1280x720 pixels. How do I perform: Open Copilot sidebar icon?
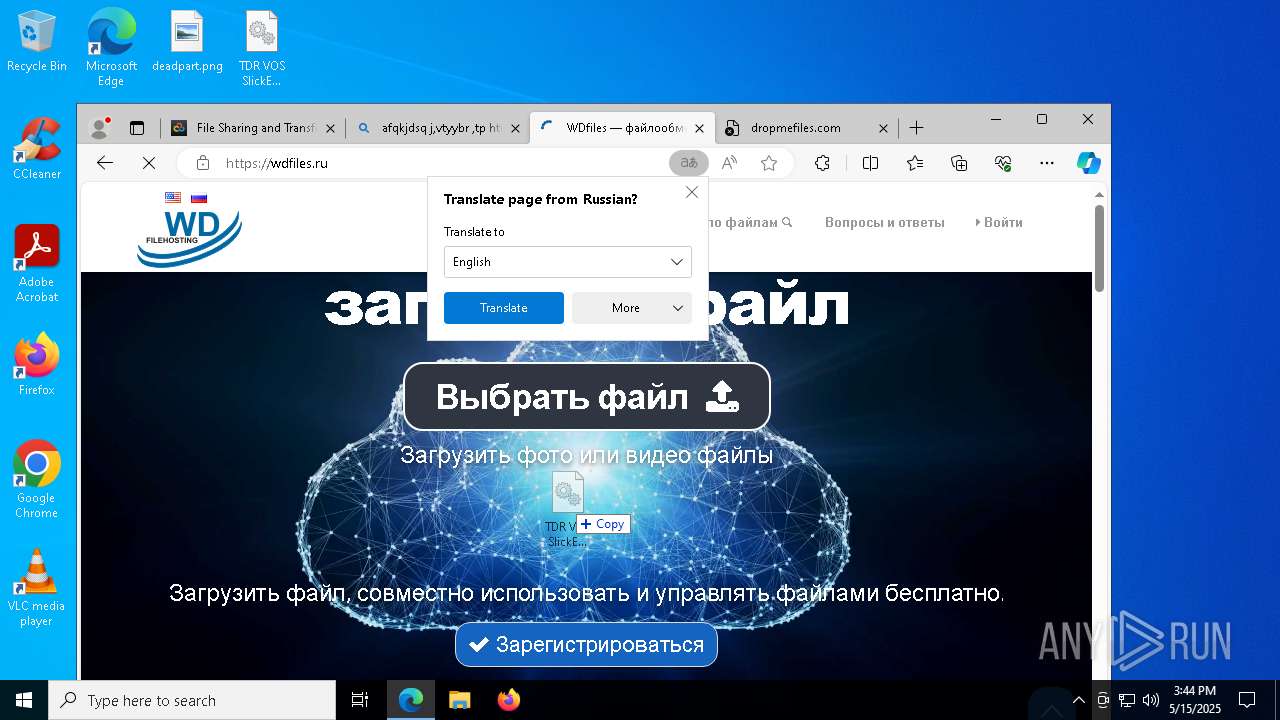1089,163
